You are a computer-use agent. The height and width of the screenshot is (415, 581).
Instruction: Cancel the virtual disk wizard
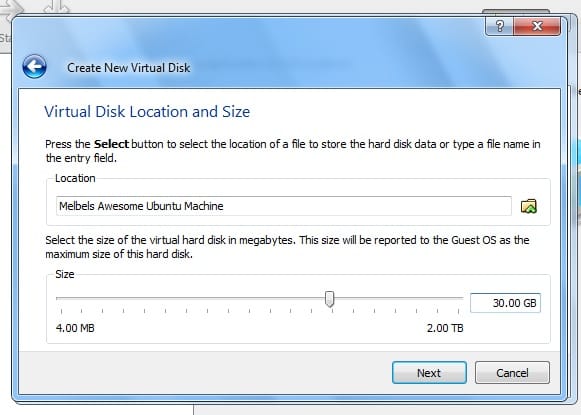512,372
